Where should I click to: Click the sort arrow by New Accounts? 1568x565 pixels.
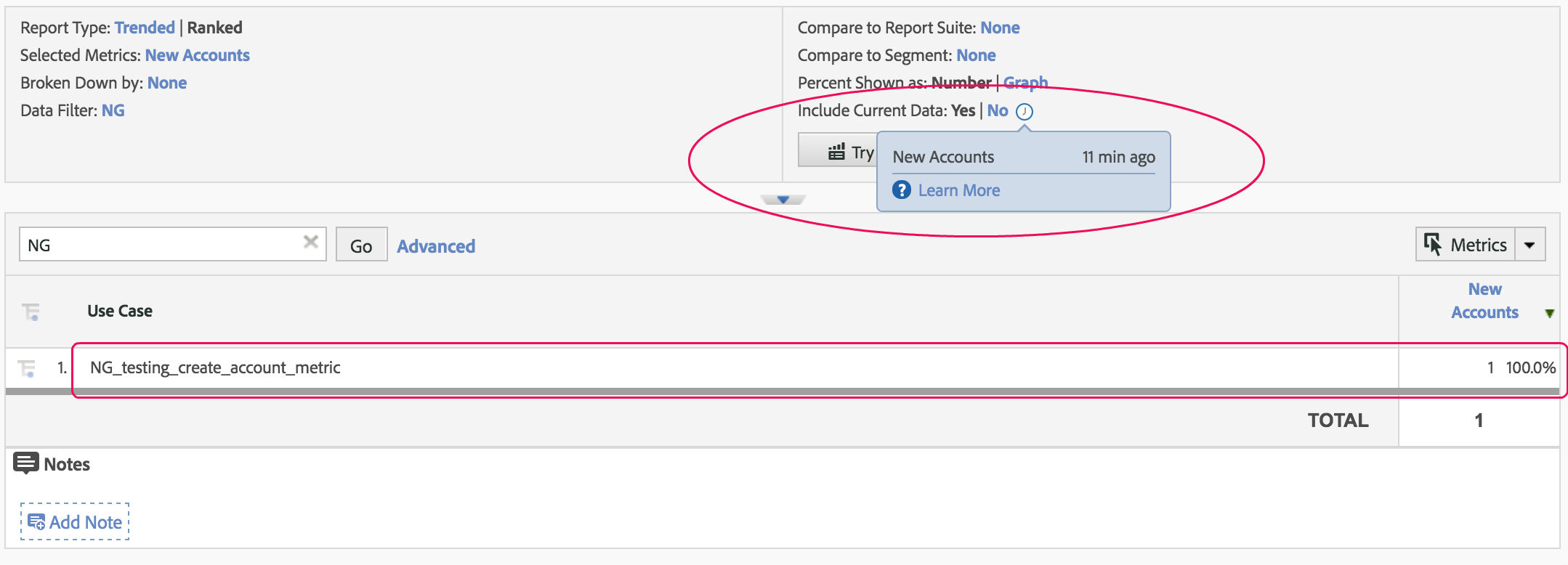(x=1549, y=313)
